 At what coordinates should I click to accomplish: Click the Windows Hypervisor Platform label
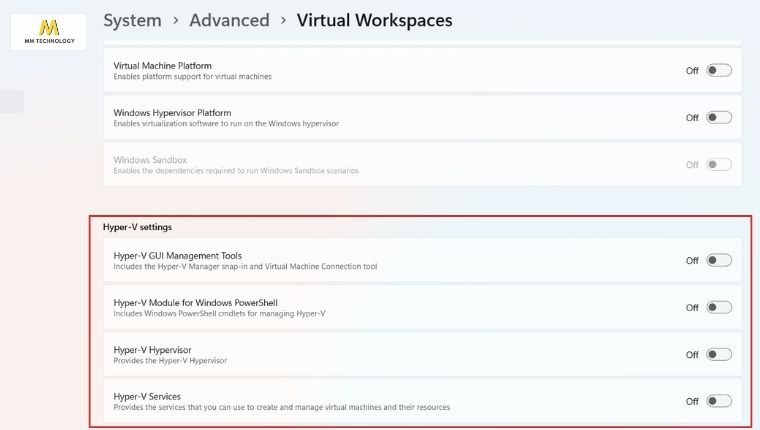[172, 112]
